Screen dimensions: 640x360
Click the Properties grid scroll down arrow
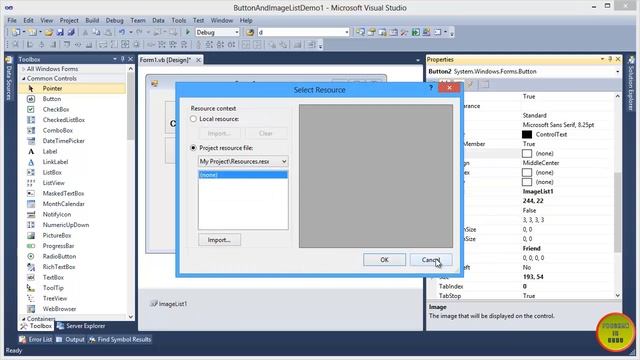pyautogui.click(x=618, y=295)
